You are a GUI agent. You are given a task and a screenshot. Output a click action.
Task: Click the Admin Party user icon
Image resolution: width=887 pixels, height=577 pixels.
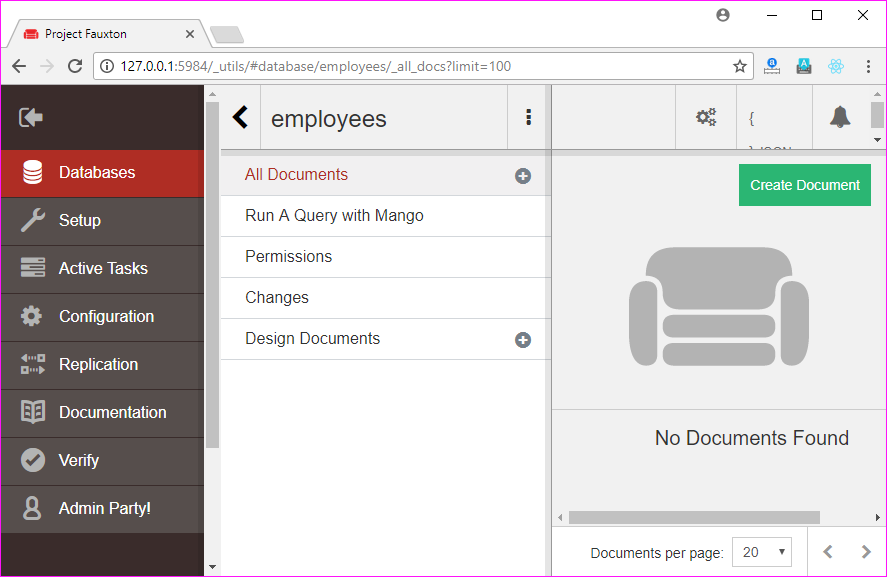pos(32,508)
